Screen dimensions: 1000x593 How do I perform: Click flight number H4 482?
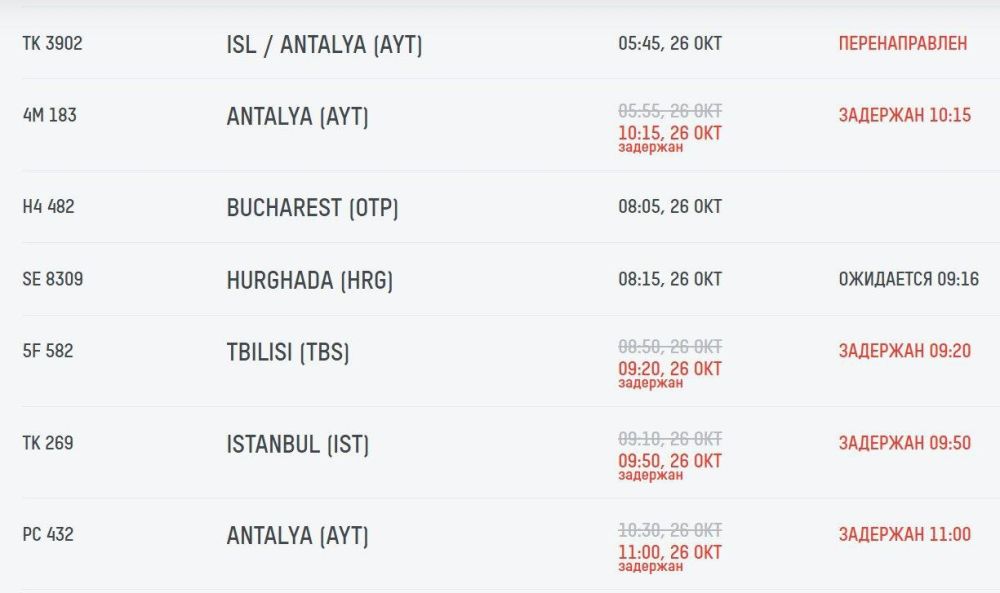point(48,207)
